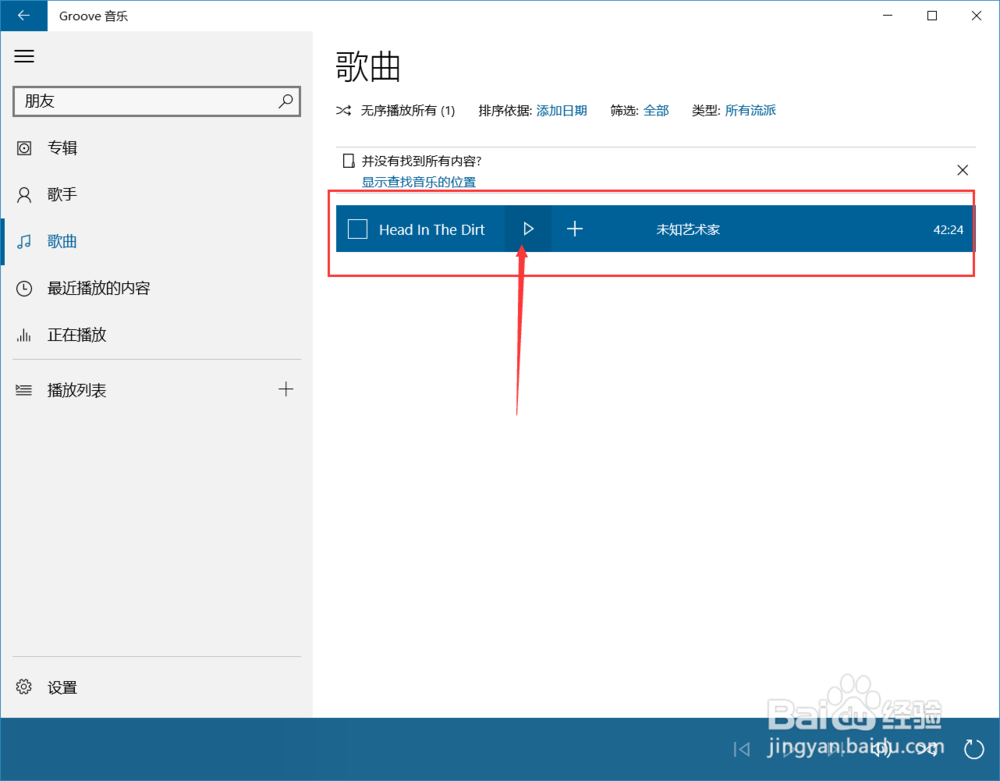
Task: Click the list icon beside 播放列表
Action: 24,390
